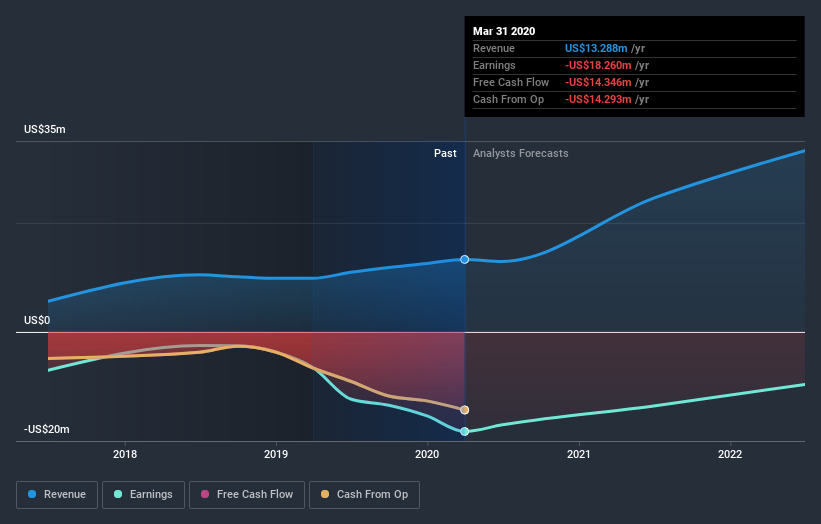Click the Revenue row label in tooltip
Screen dimensions: 821x524
(494, 48)
